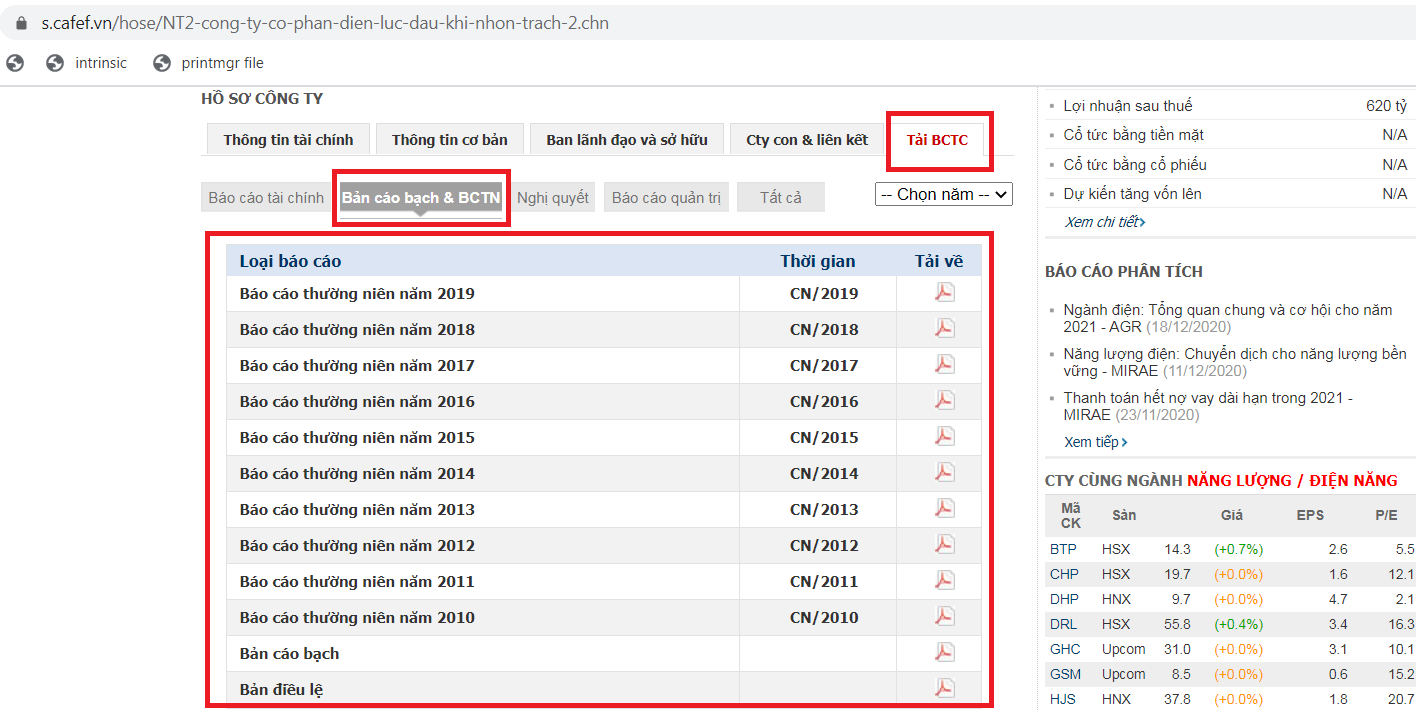Download the Bản cáo bạch PDF
The image size is (1416, 710).
click(x=944, y=652)
